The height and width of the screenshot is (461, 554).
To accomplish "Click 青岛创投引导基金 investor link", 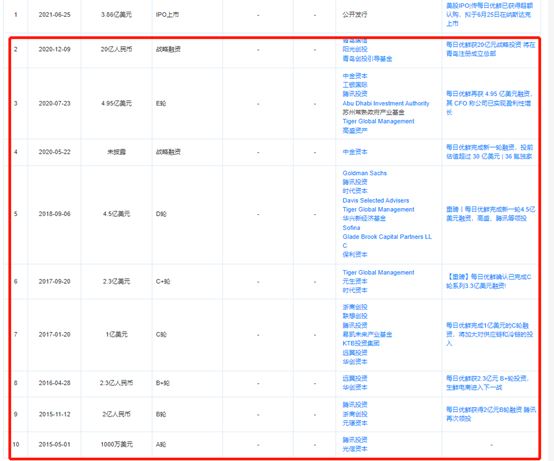I will coord(367,58).
